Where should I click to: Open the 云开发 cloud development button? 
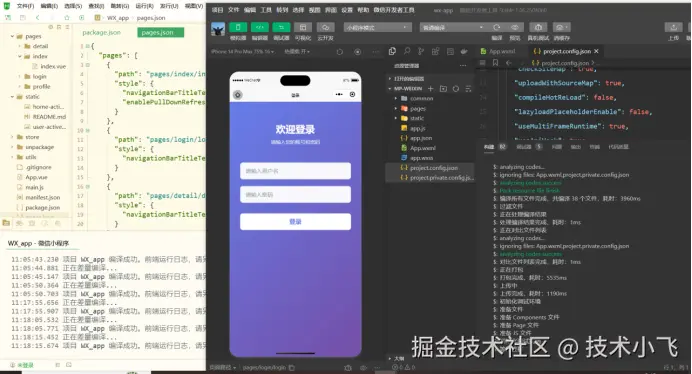325,27
